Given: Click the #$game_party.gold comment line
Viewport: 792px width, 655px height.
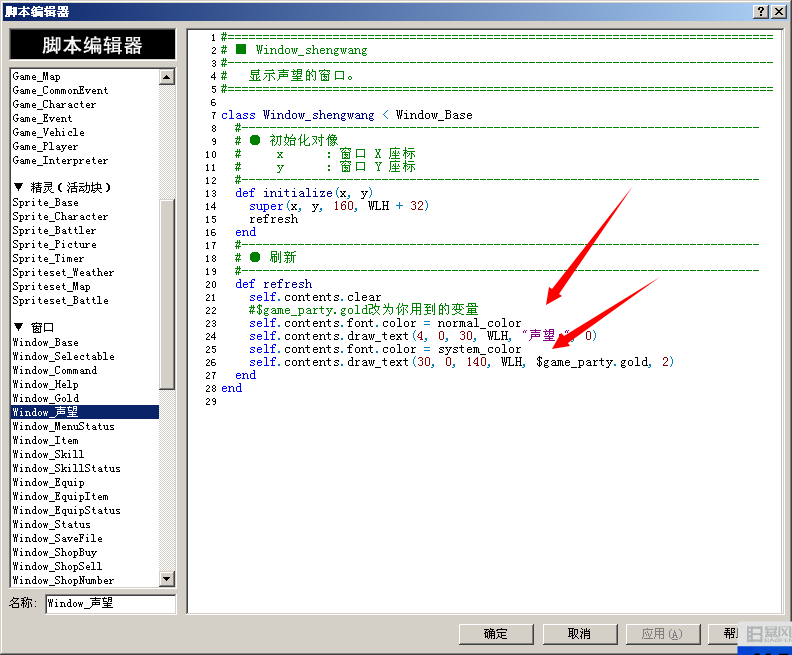Looking at the screenshot, I should (x=364, y=310).
